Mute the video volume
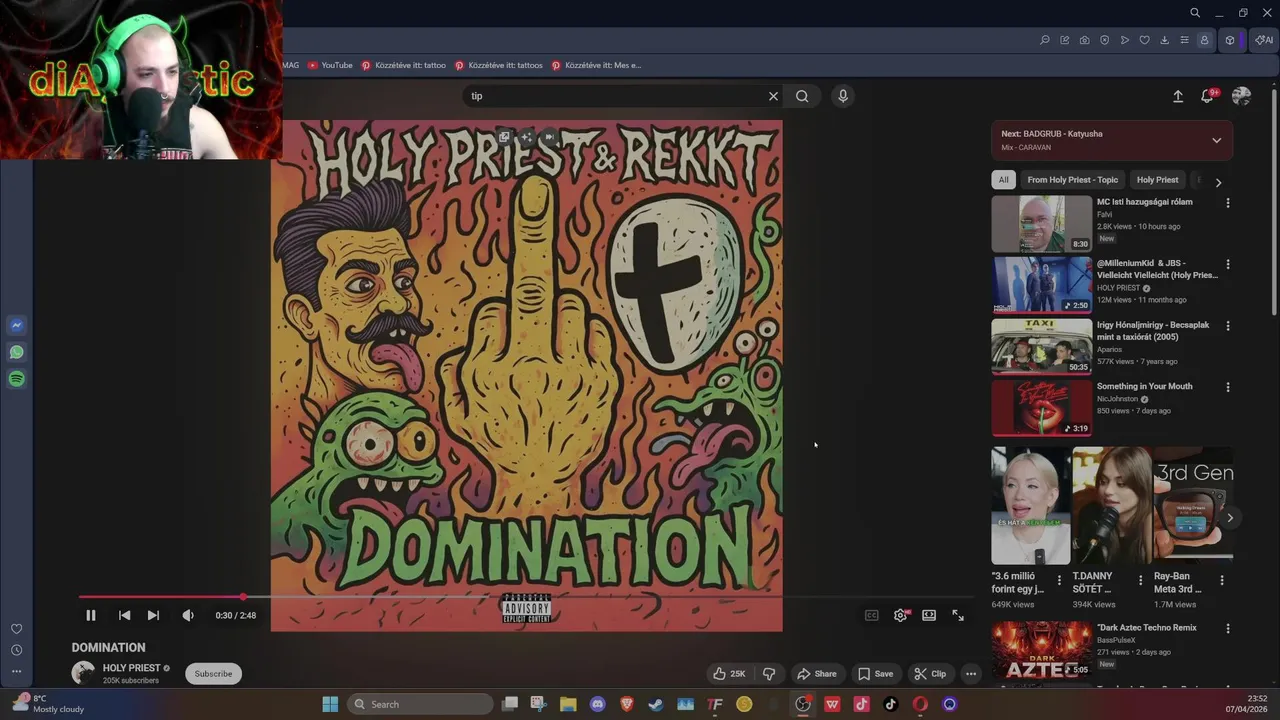Screen dimensions: 1280x720 (x=188, y=615)
